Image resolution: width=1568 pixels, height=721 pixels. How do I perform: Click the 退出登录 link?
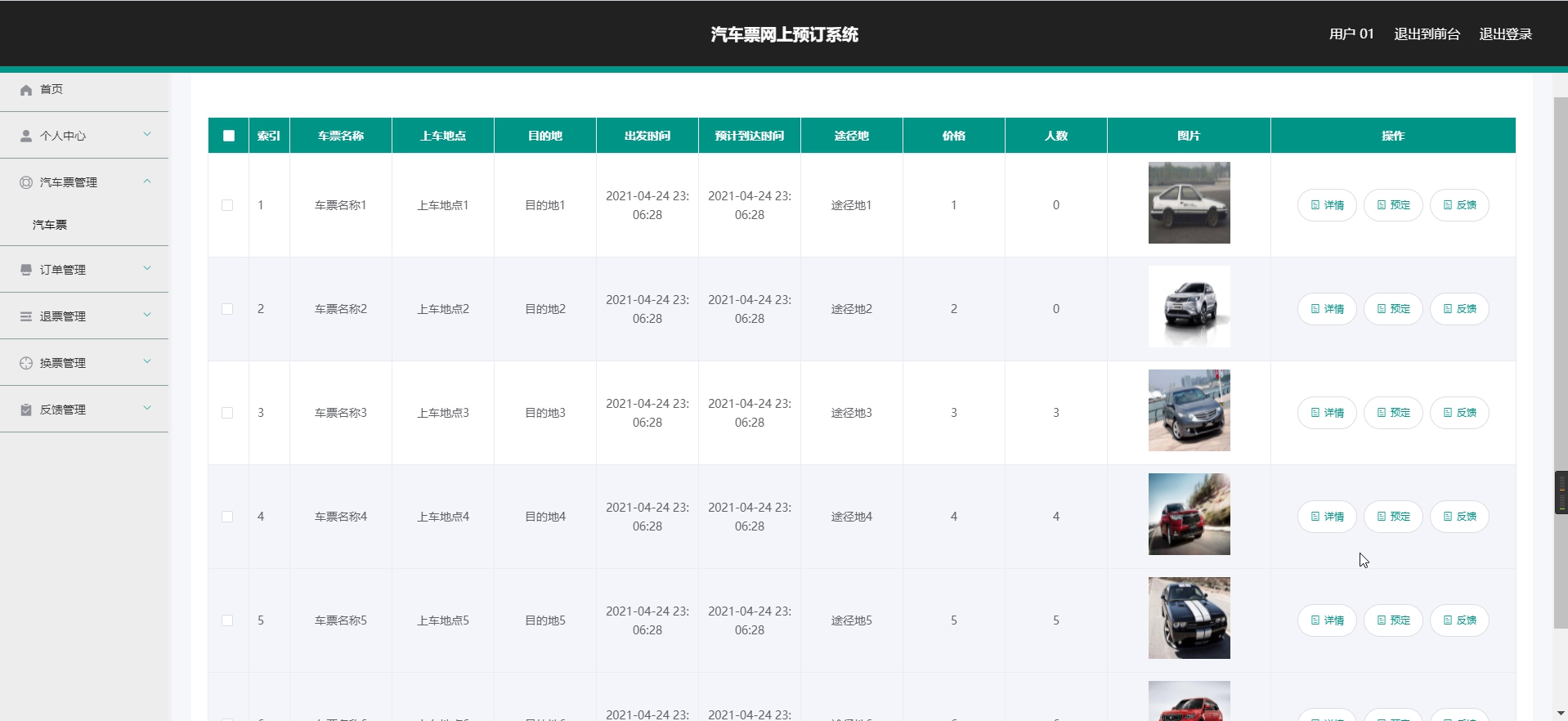[1505, 34]
